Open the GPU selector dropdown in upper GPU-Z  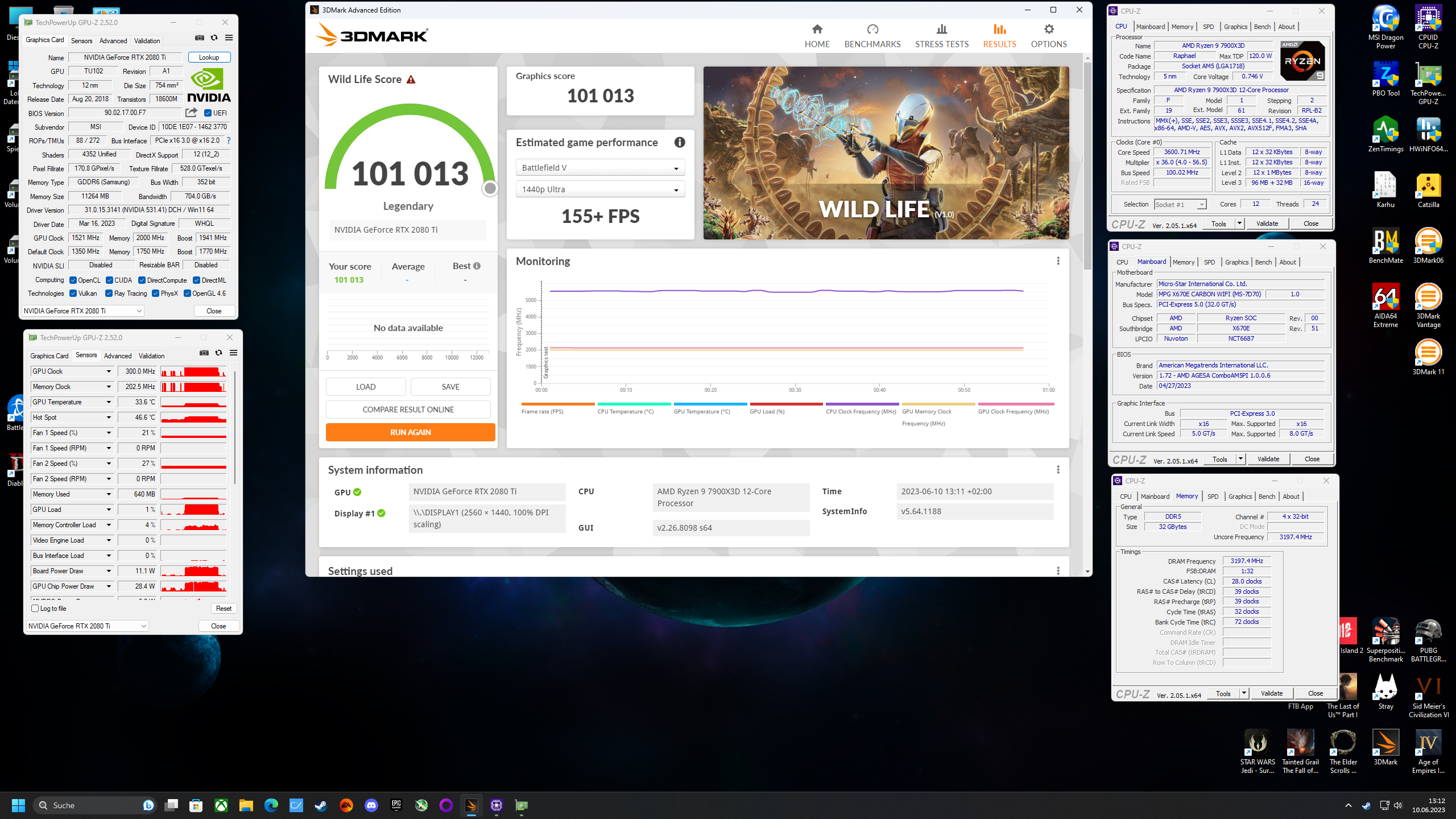[82, 311]
